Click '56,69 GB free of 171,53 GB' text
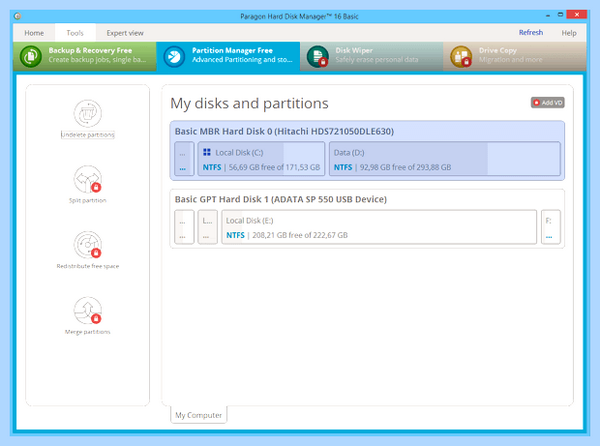Viewport: 600px width, 446px height. tap(274, 167)
